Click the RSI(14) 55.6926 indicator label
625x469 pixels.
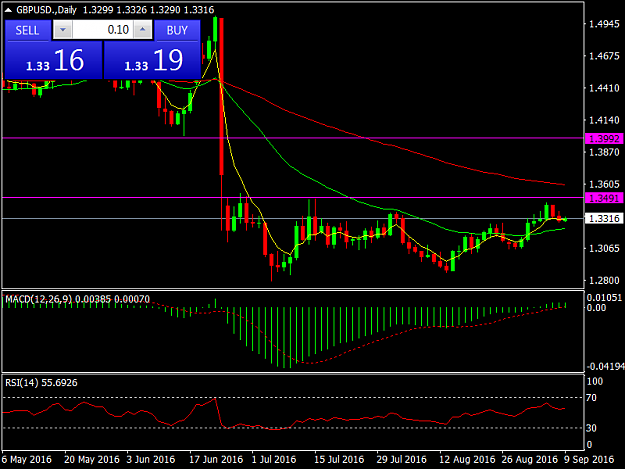pyautogui.click(x=41, y=383)
